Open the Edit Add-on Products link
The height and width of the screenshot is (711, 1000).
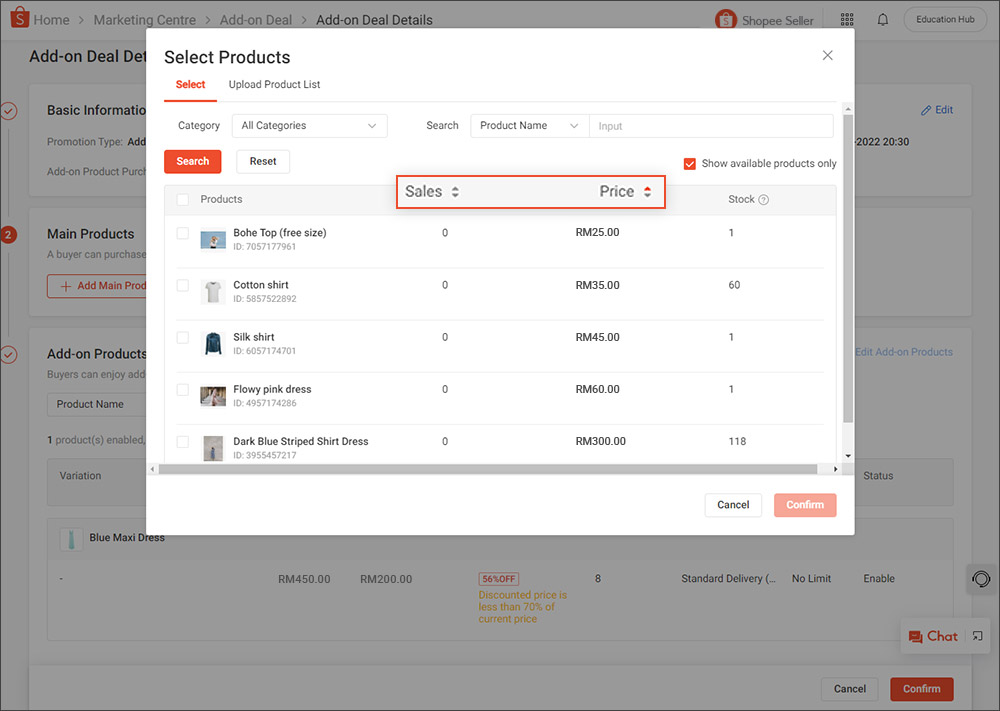click(x=903, y=351)
